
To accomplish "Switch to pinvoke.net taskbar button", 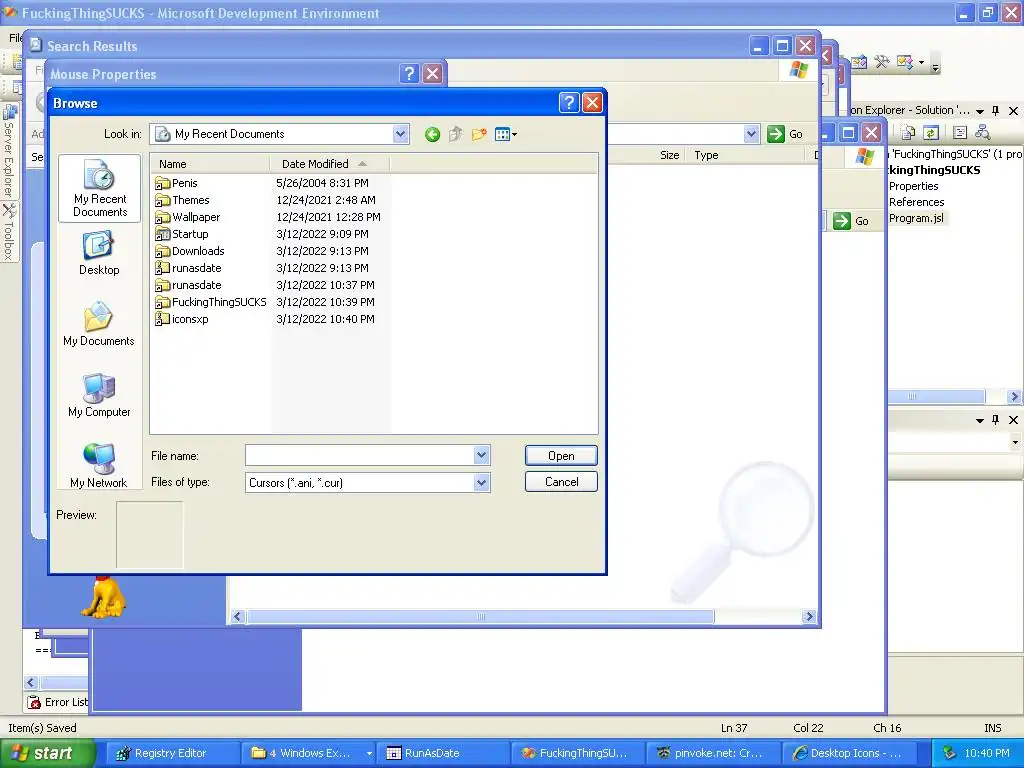I will point(713,753).
